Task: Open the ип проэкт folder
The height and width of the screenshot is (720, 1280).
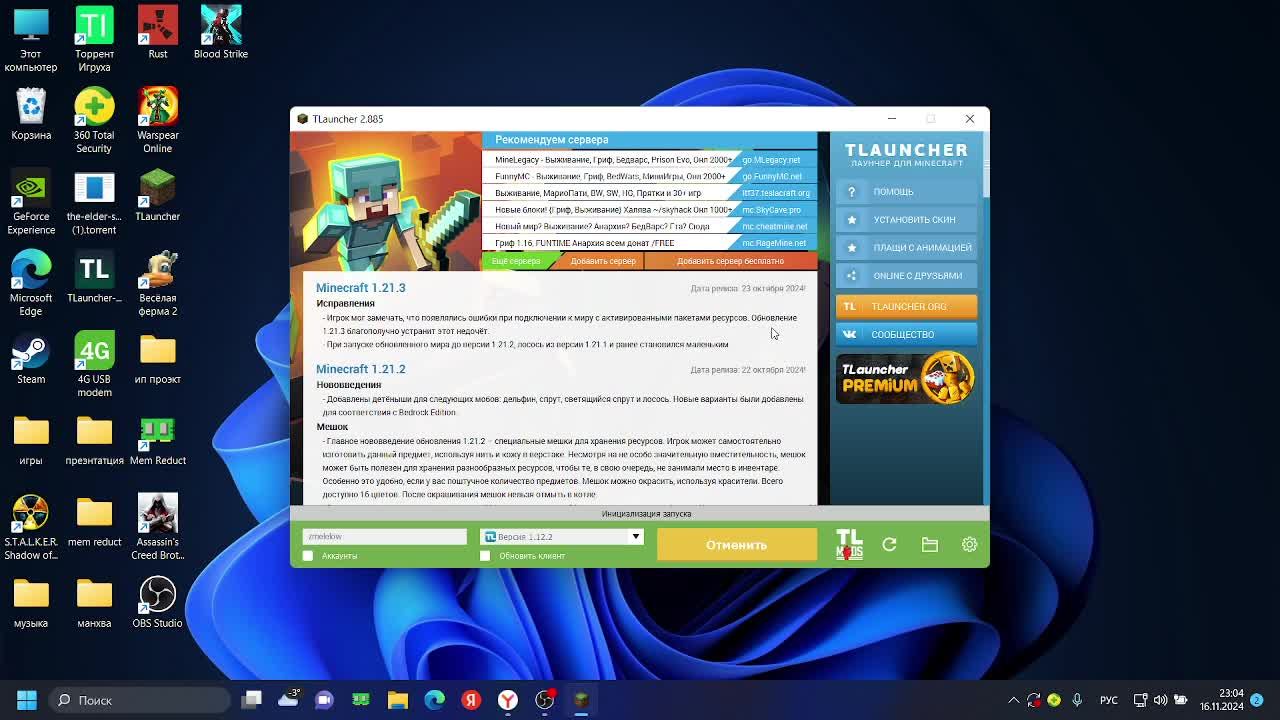Action: click(157, 358)
